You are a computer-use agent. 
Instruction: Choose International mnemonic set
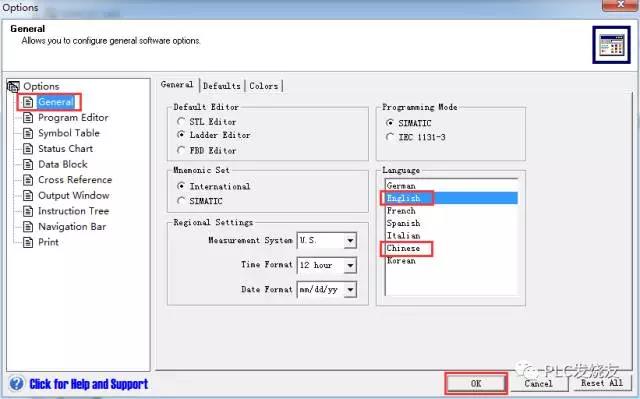click(181, 186)
